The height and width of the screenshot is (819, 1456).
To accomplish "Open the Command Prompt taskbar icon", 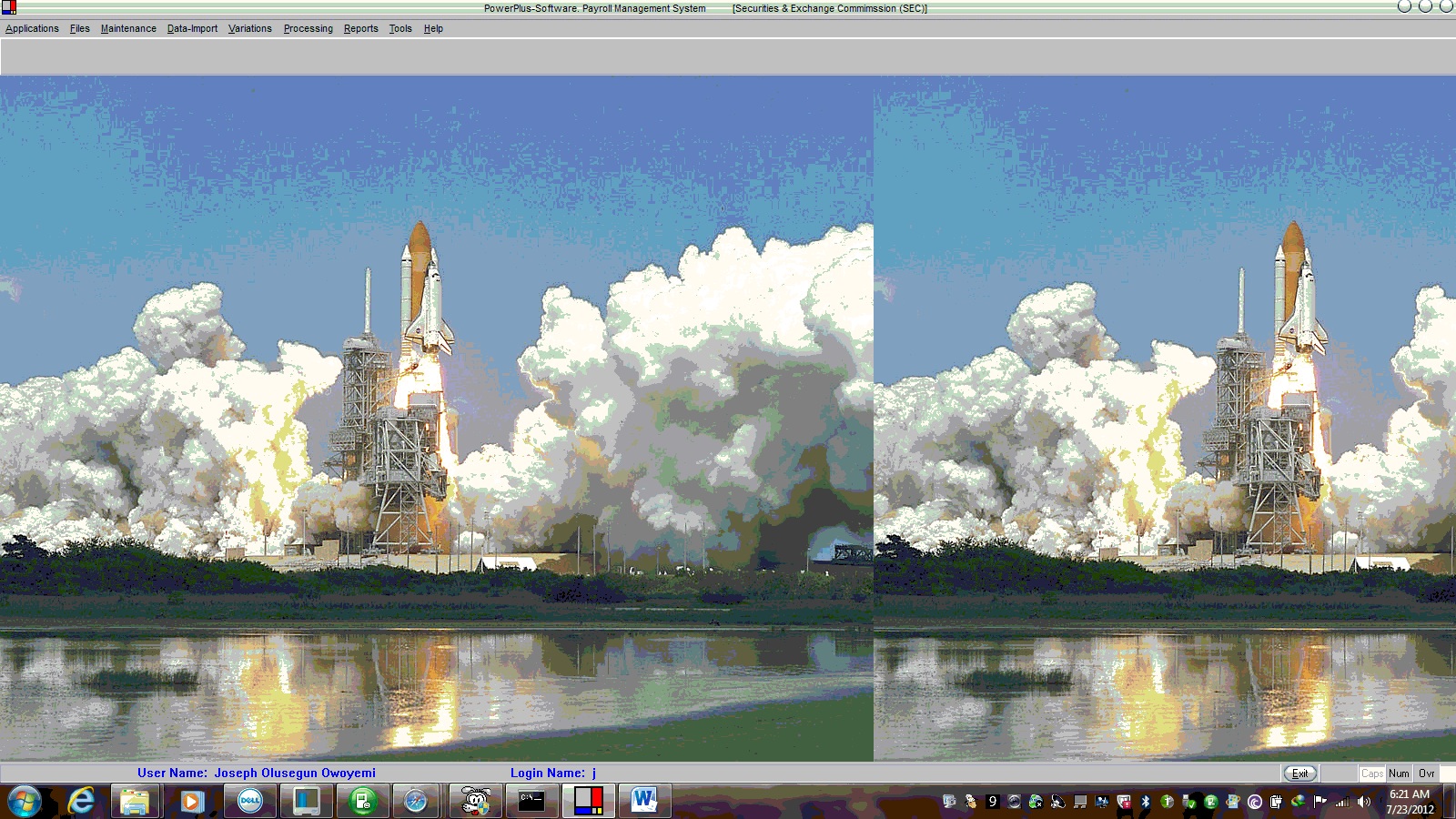I will (531, 801).
